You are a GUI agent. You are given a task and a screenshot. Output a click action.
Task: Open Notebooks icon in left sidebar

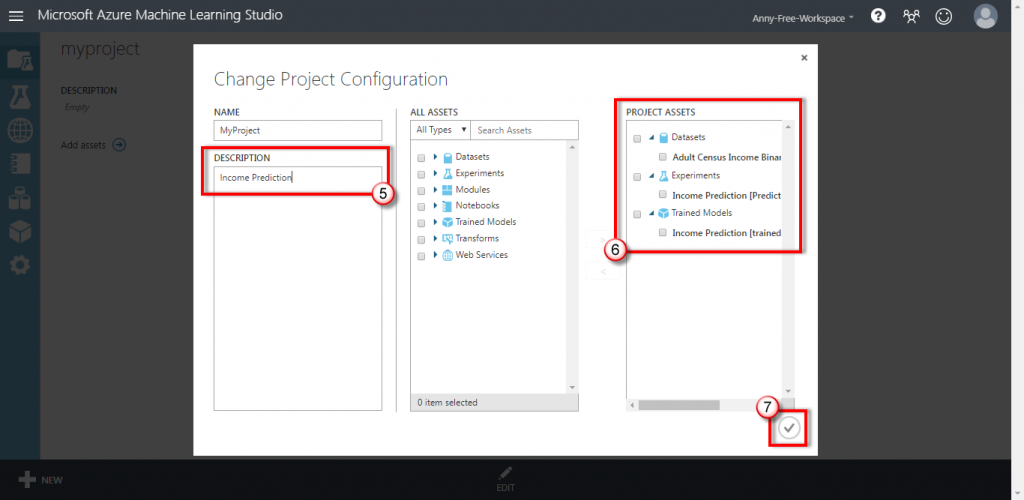pos(20,163)
